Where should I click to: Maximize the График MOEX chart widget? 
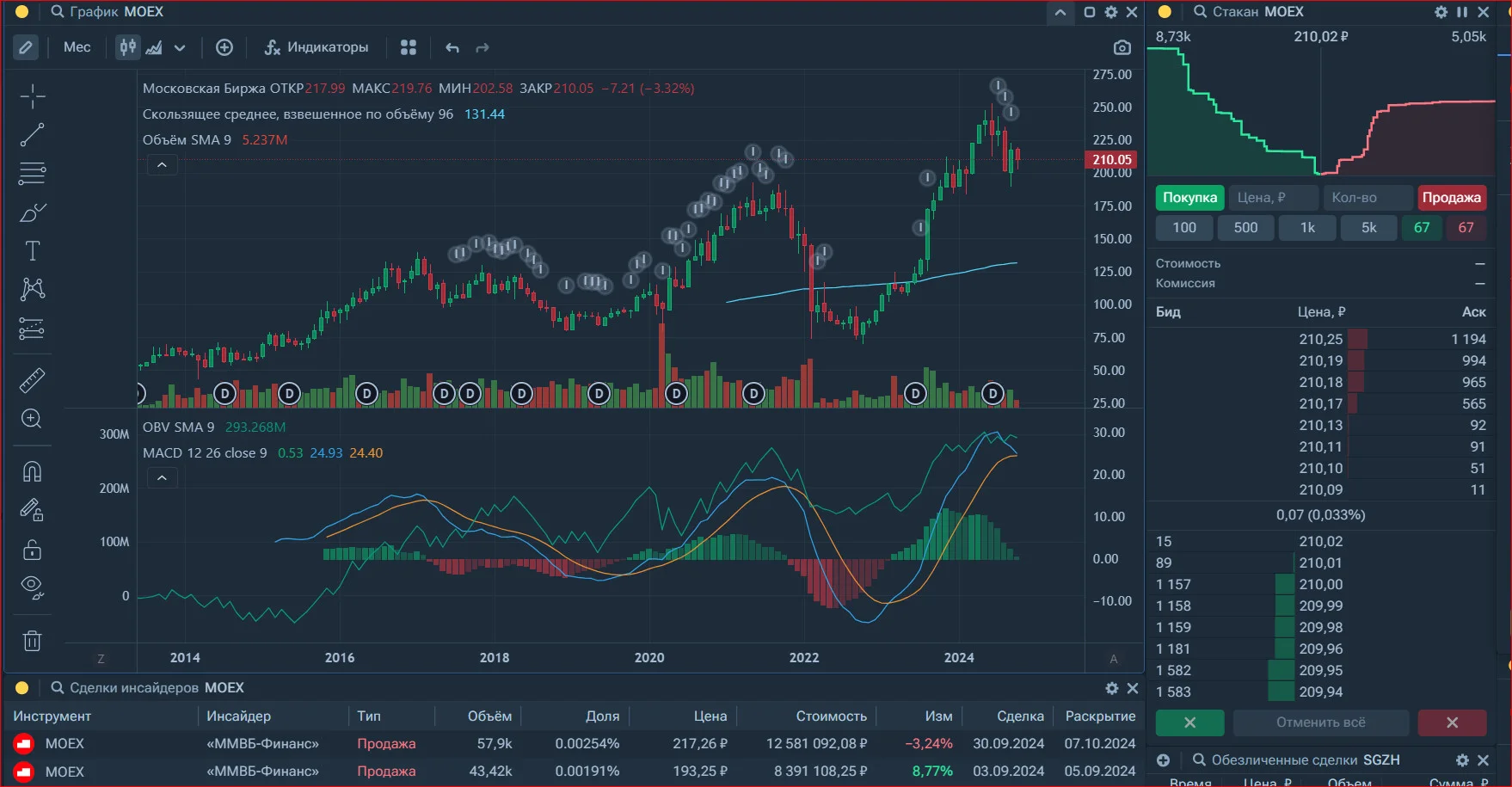tap(1090, 12)
